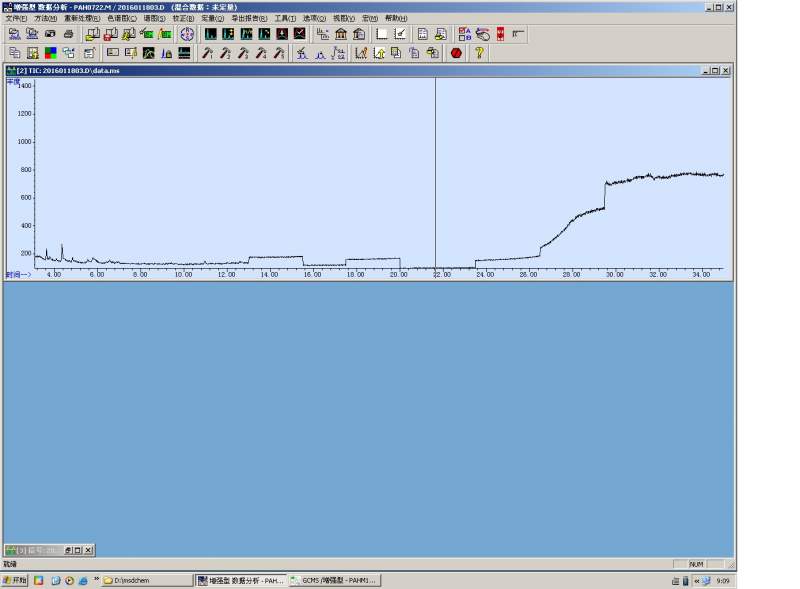
Task: Close the minimized child window at bottom-left
Action: pyautogui.click(x=88, y=550)
